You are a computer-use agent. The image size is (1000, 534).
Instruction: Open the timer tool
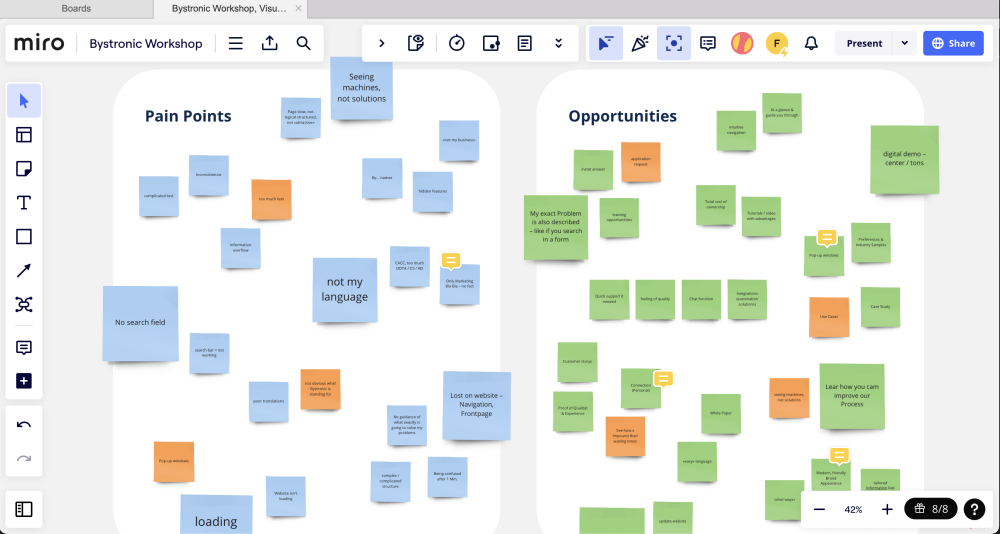(x=457, y=44)
